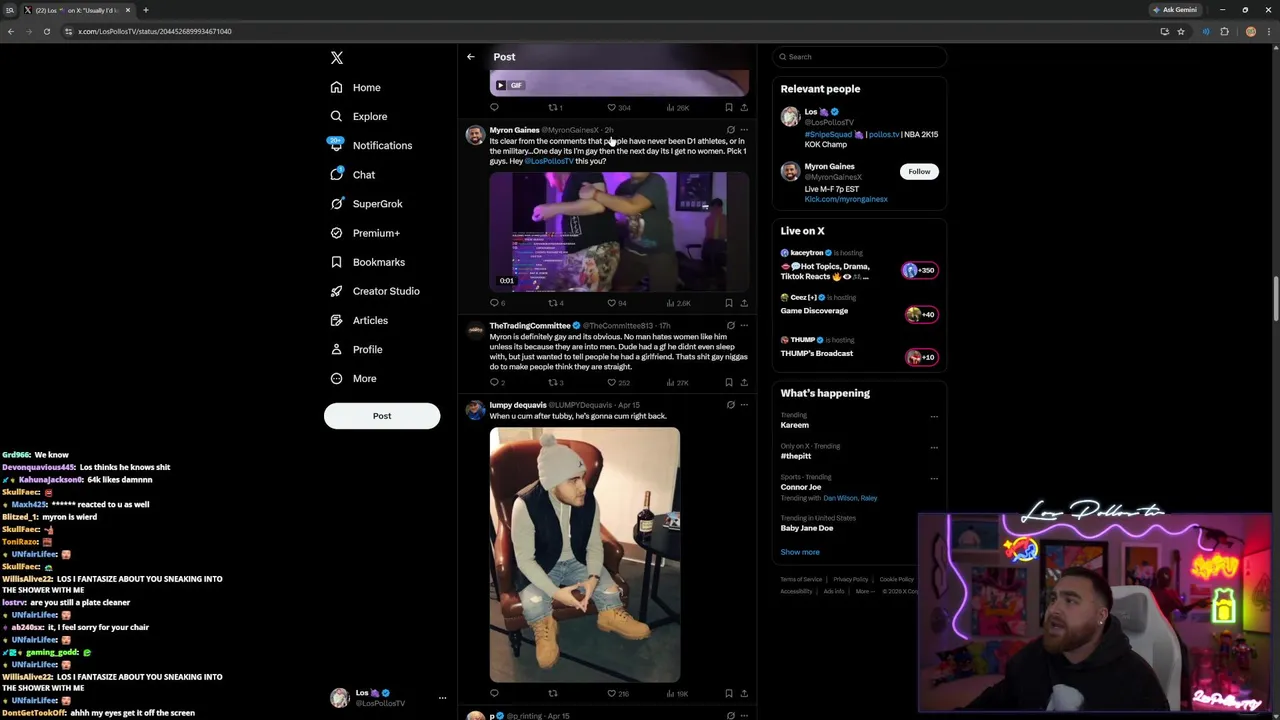Viewport: 1280px width, 720px height.
Task: Open a new Chrome tab
Action: pyautogui.click(x=146, y=10)
